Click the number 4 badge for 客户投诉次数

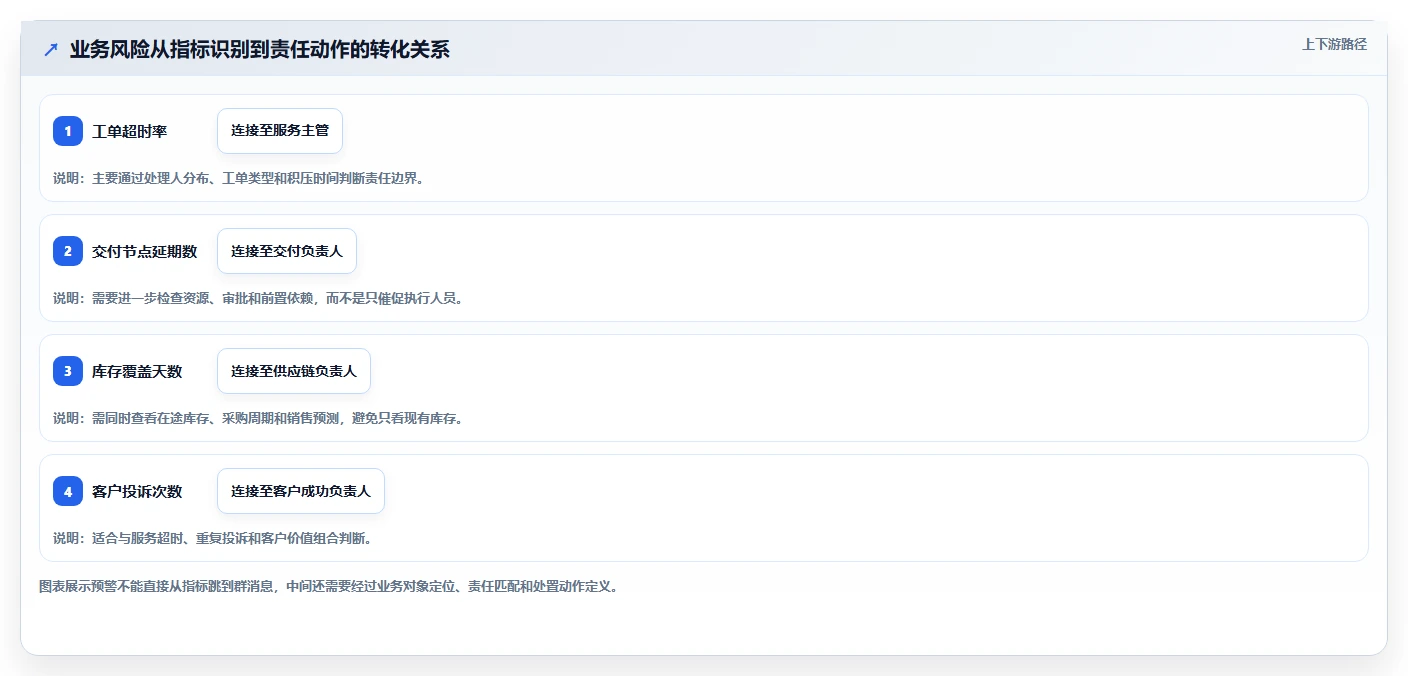[68, 491]
